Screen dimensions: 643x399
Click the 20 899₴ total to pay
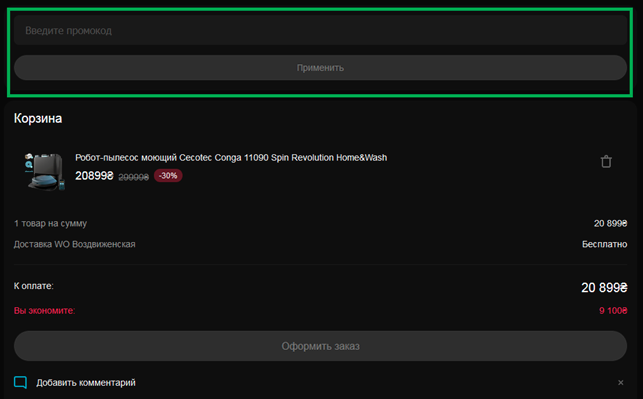[604, 287]
